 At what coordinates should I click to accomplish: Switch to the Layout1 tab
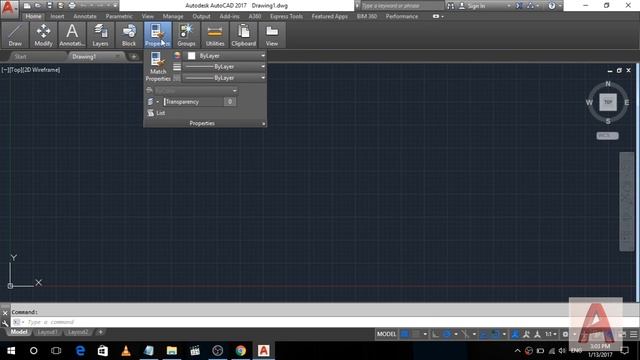click(x=47, y=332)
